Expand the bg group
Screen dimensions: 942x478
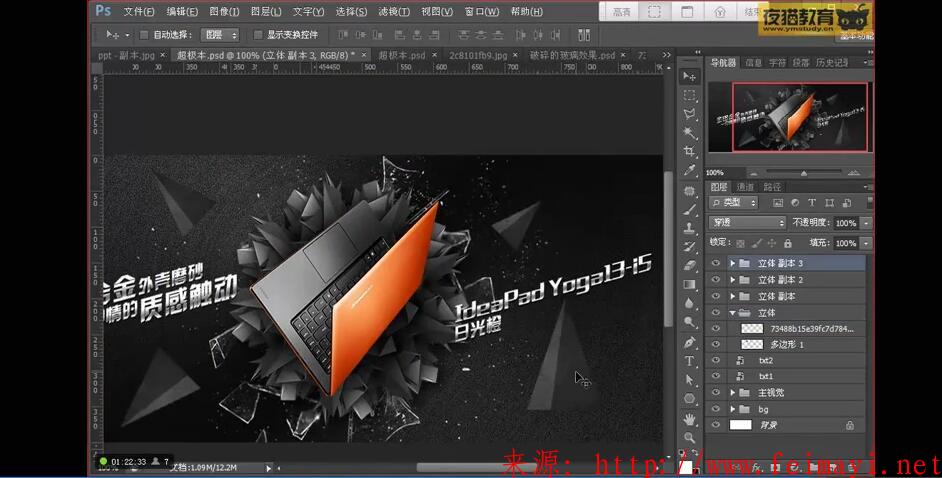tap(732, 409)
